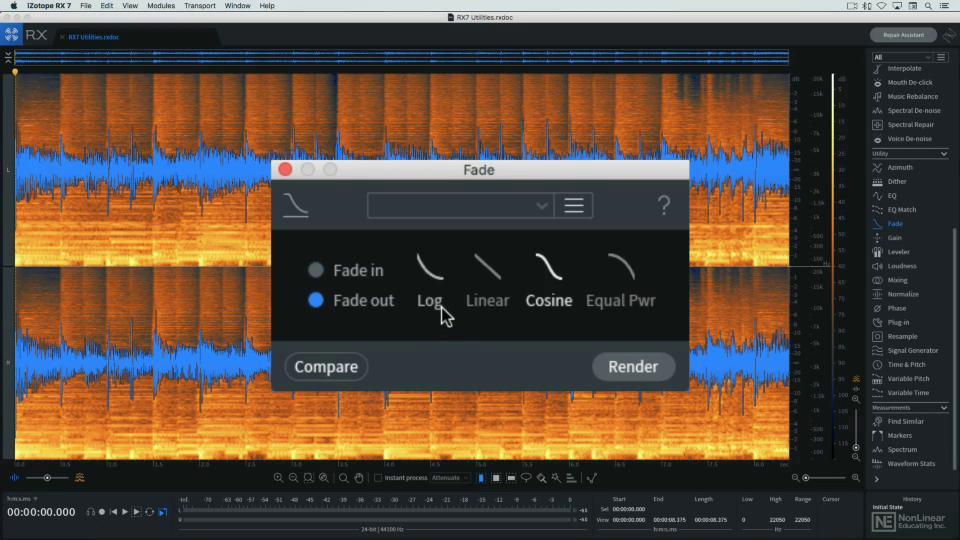Open Waveform Stats
Screen dimensions: 960x540
point(911,464)
